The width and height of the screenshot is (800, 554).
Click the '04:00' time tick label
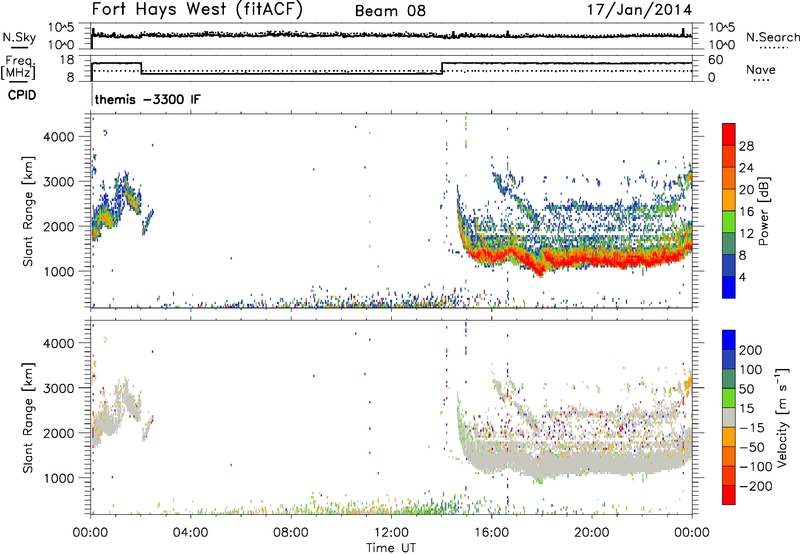click(190, 533)
